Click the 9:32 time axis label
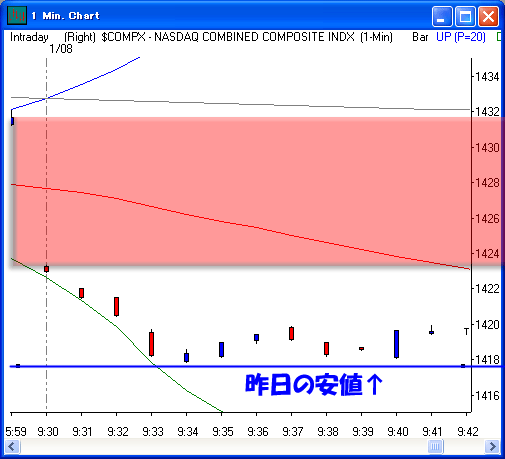This screenshot has width=505, height=459. coord(118,432)
